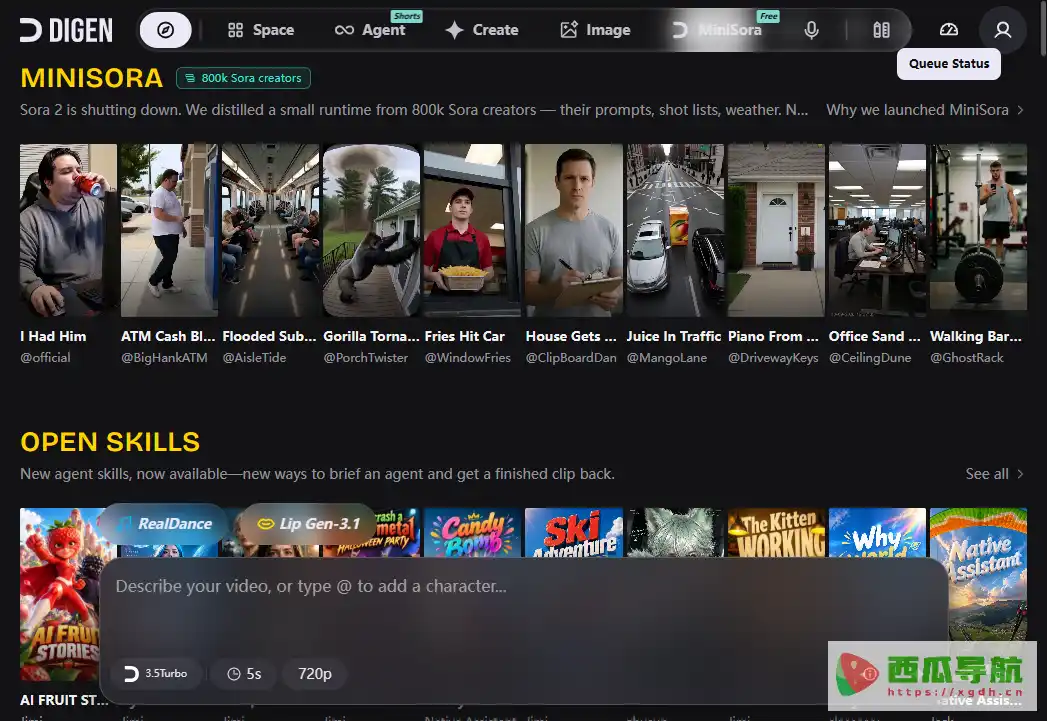Open the Queue Status gauge icon
Screen dimensions: 1047x721
949,30
